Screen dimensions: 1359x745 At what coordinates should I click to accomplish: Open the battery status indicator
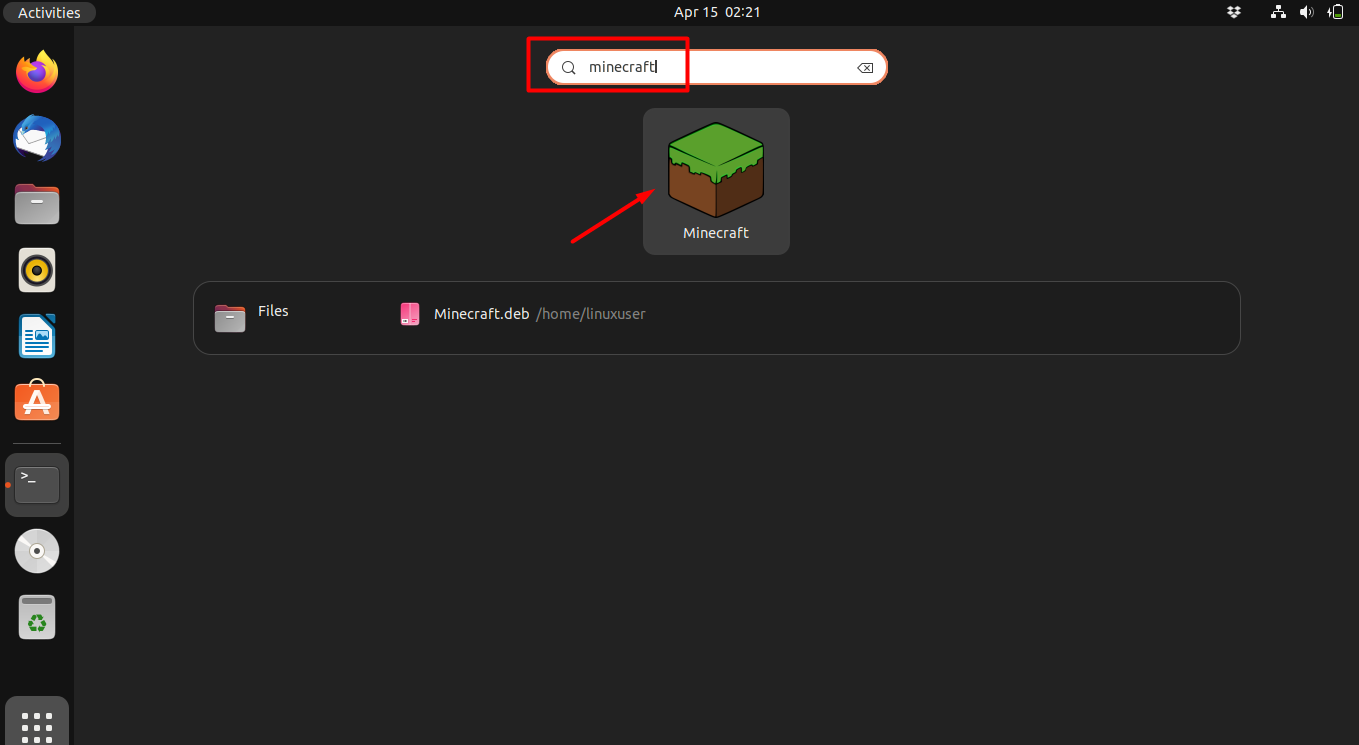(x=1336, y=12)
